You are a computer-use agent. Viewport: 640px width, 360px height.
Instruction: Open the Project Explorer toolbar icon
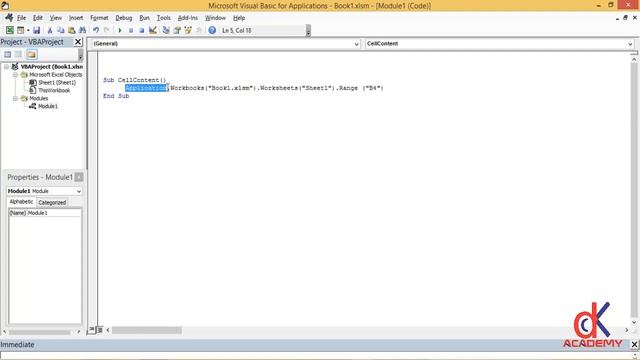pyautogui.click(x=166, y=30)
